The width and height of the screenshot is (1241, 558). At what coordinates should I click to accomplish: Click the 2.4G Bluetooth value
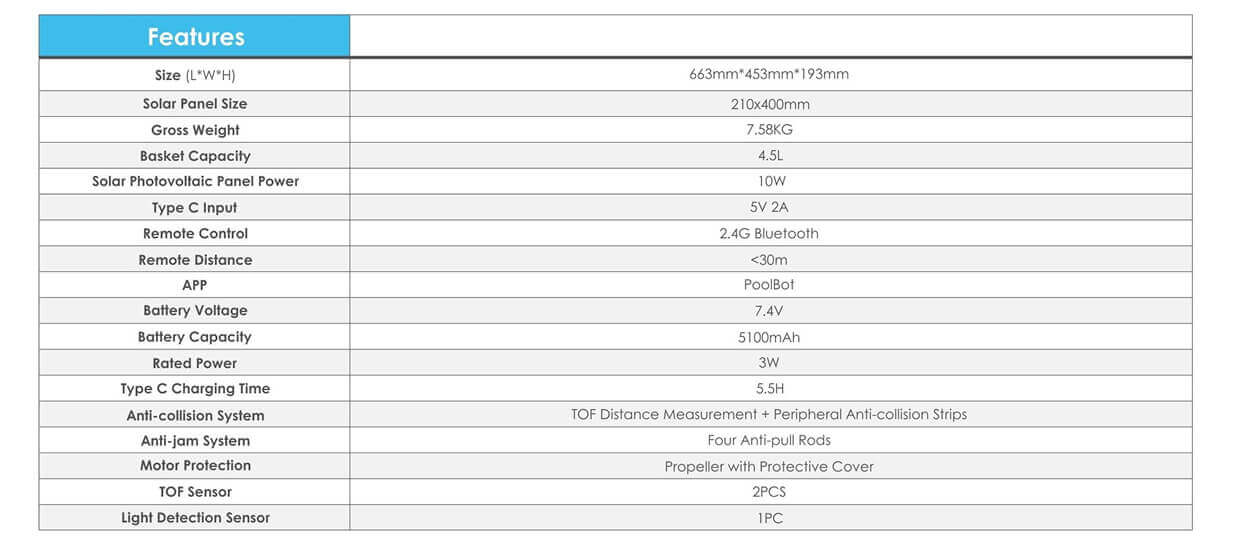[769, 234]
